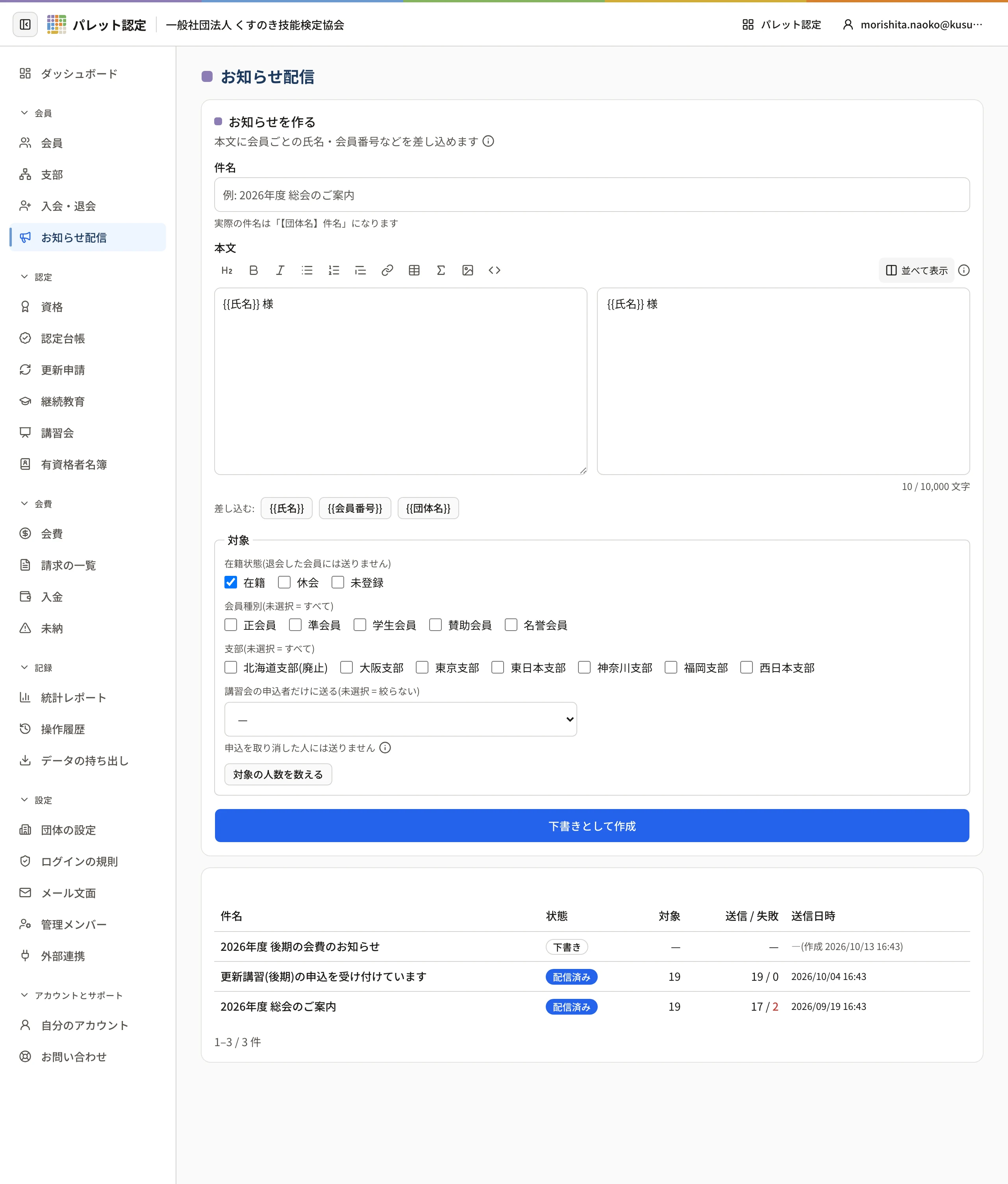Image resolution: width=1008 pixels, height=1184 pixels.
Task: Collapse the 会費 sidebar section
Action: (37, 504)
